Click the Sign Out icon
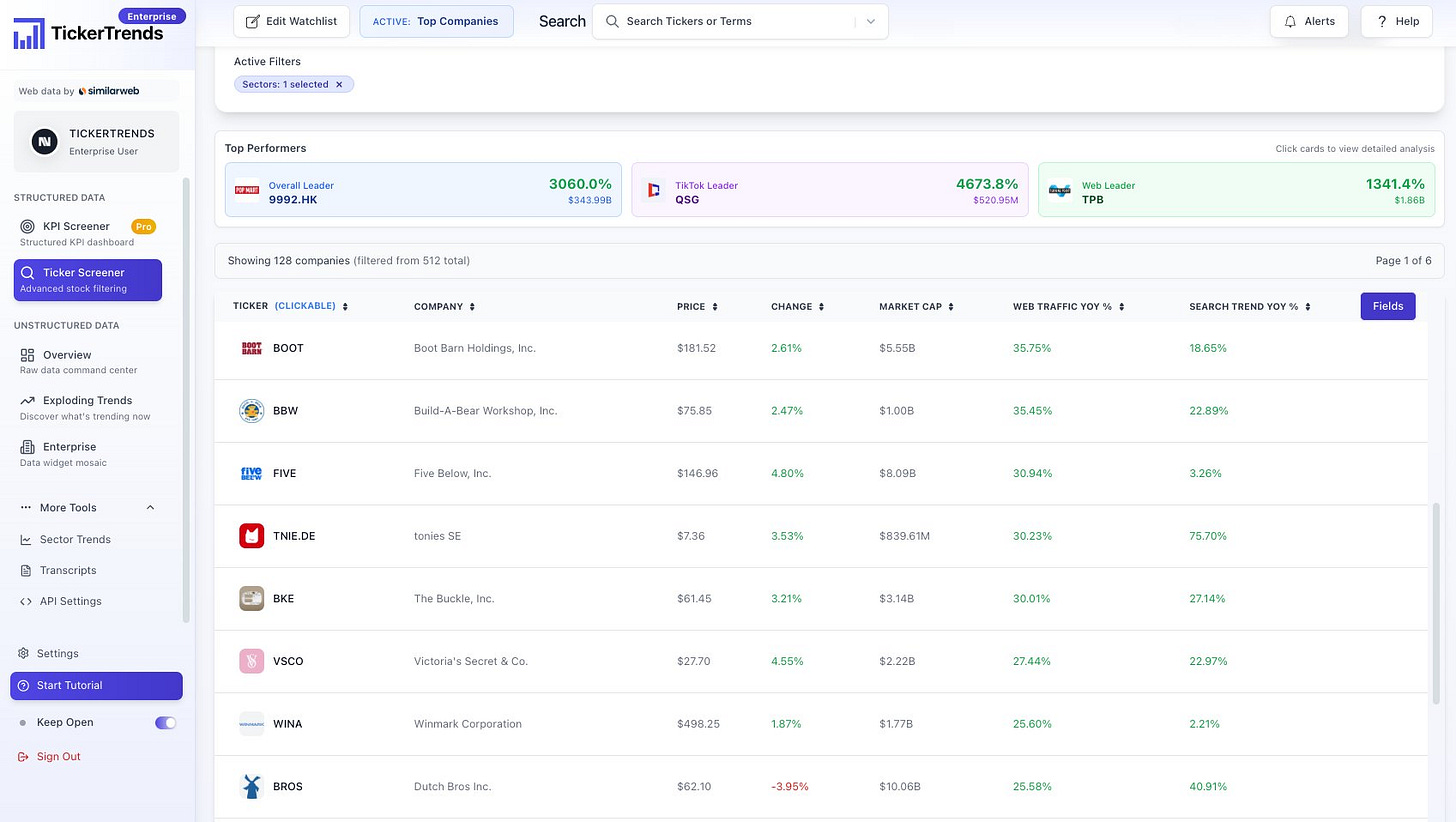Viewport: 1456px width, 822px height. (24, 756)
